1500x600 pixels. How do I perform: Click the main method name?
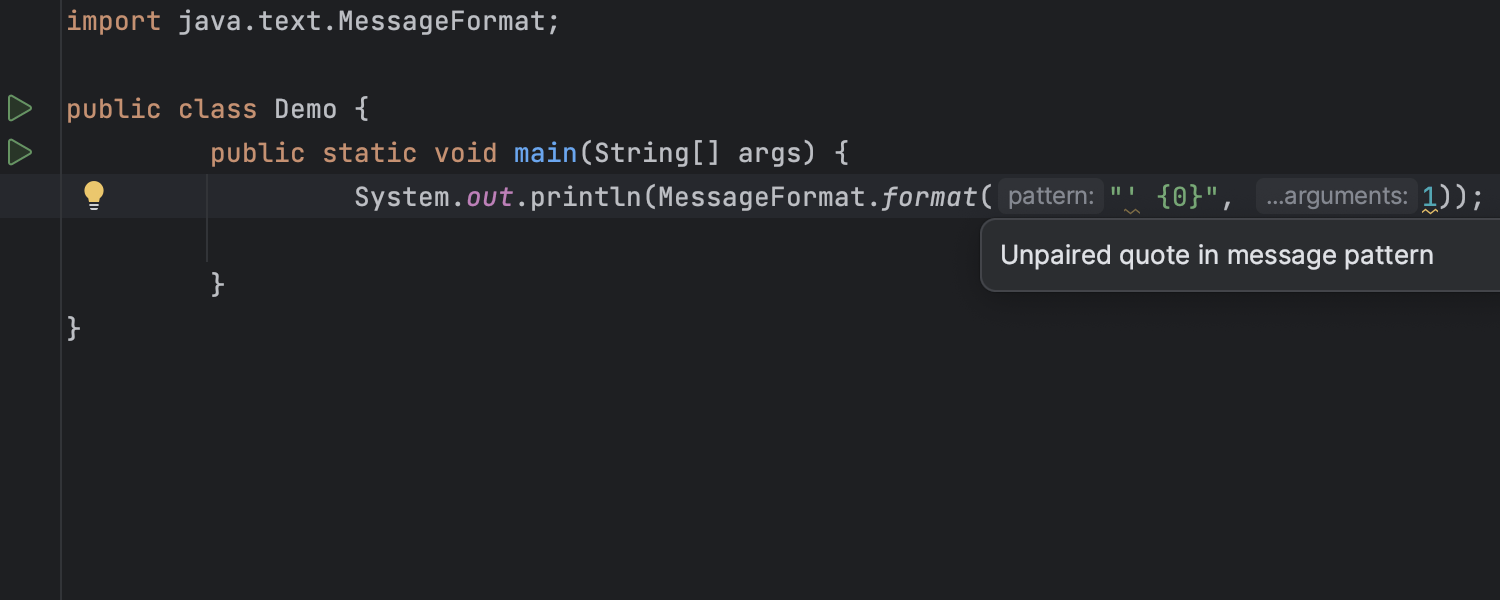pyautogui.click(x=545, y=153)
